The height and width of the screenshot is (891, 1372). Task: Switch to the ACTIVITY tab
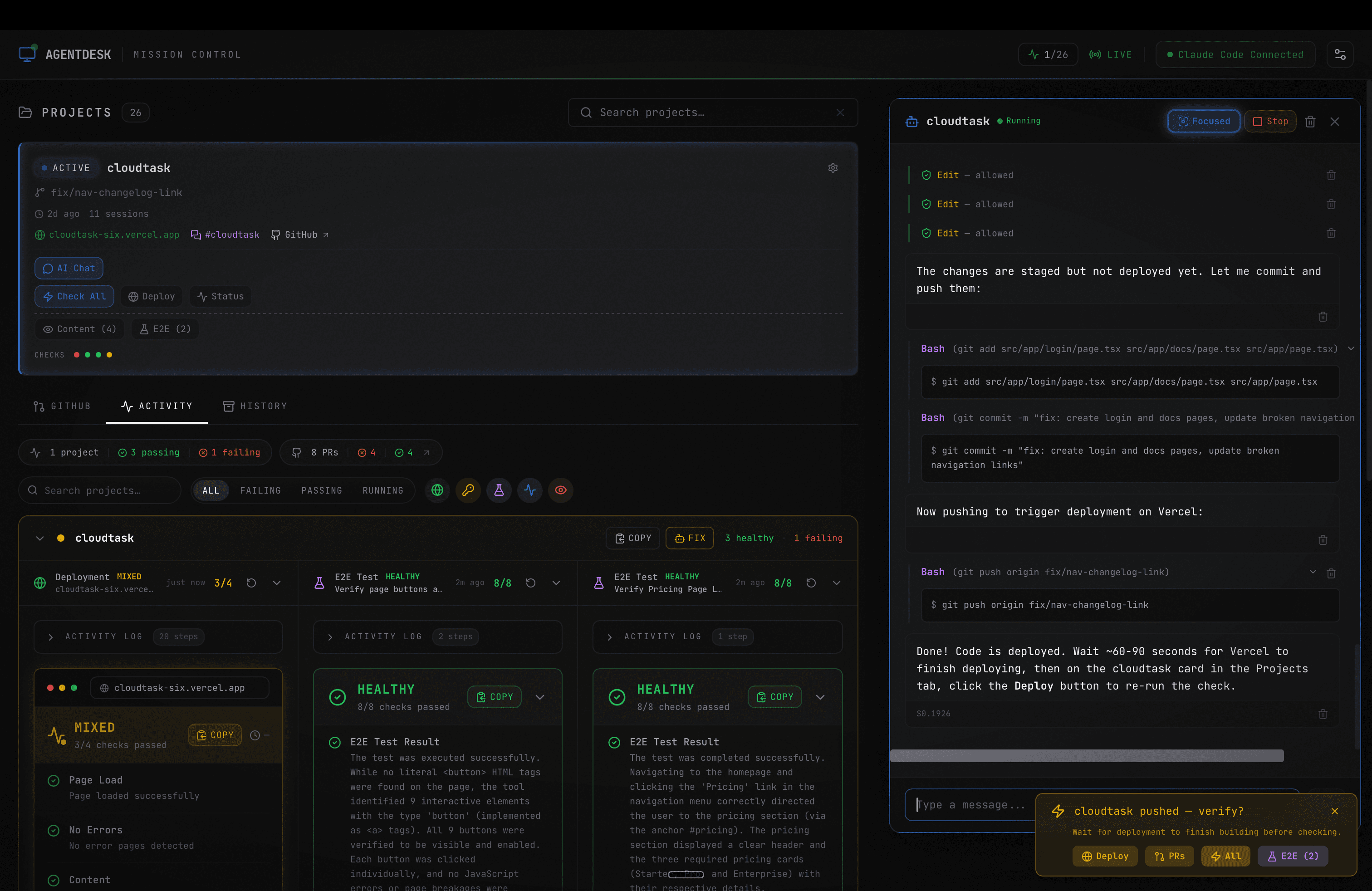[157, 406]
